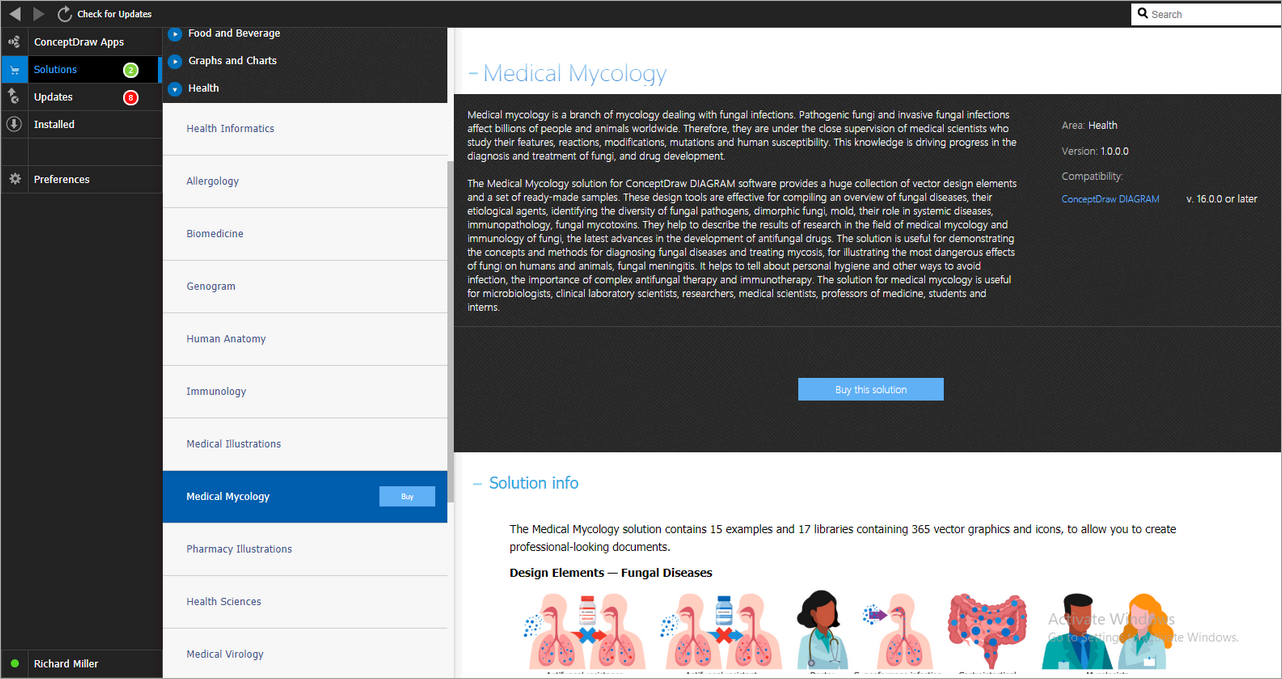
Task: Click the Solutions cart icon
Action: point(14,70)
